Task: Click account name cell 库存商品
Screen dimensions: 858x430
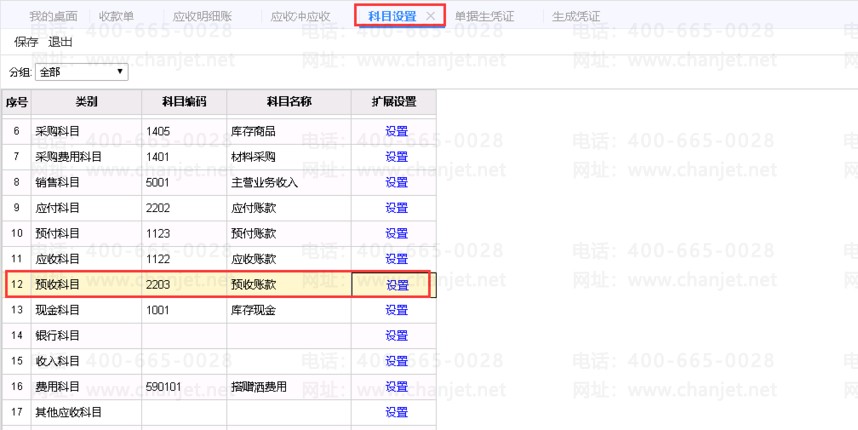Action: click(289, 131)
